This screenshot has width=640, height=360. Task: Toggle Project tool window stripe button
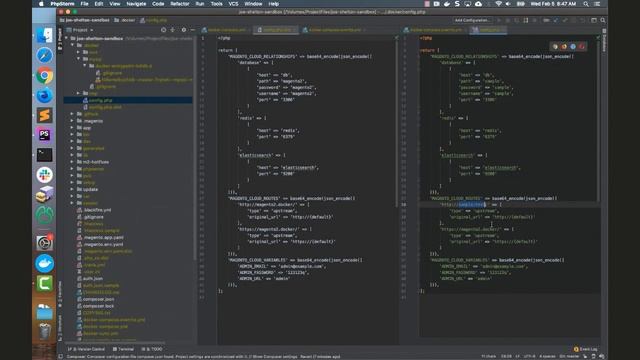[x=60, y=39]
